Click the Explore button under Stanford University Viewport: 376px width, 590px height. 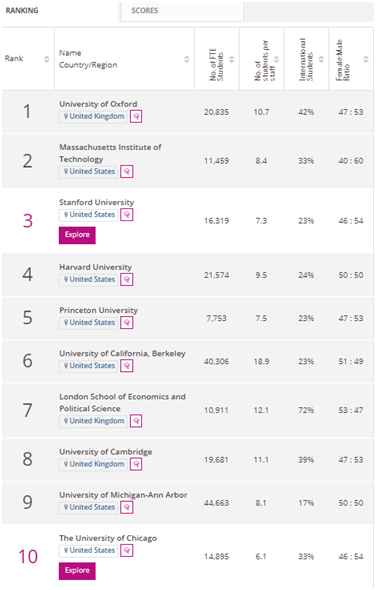[77, 235]
